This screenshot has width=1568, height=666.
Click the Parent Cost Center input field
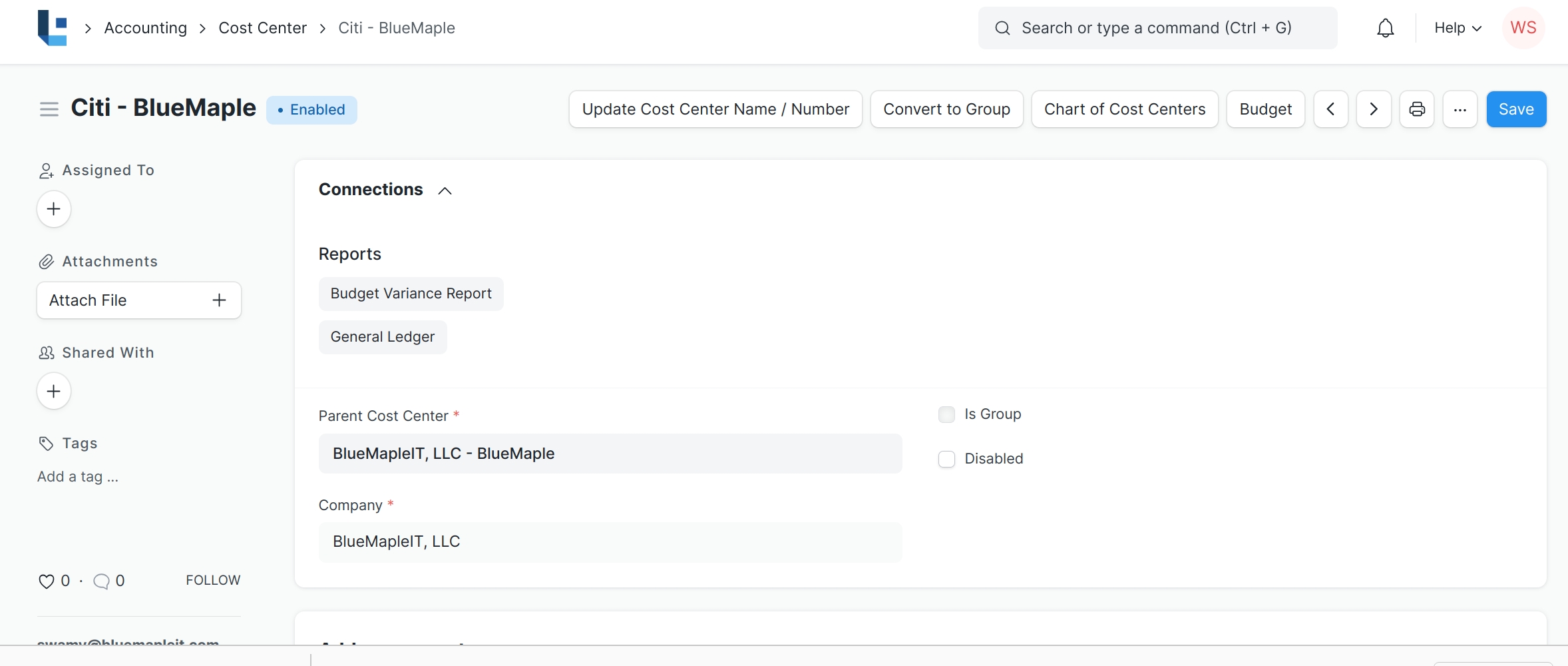pos(610,454)
